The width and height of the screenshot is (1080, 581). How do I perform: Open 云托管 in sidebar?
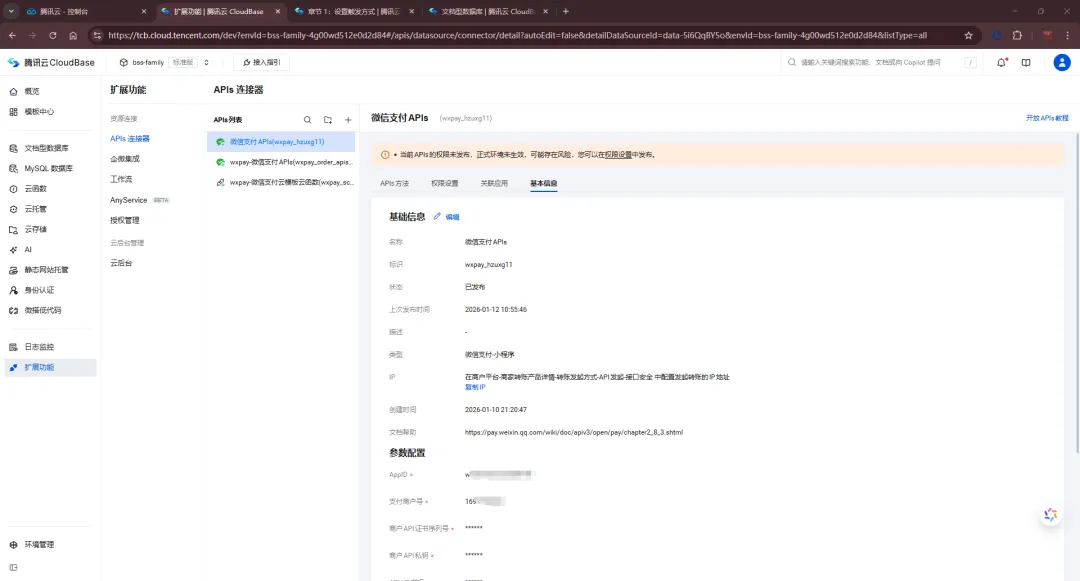35,209
